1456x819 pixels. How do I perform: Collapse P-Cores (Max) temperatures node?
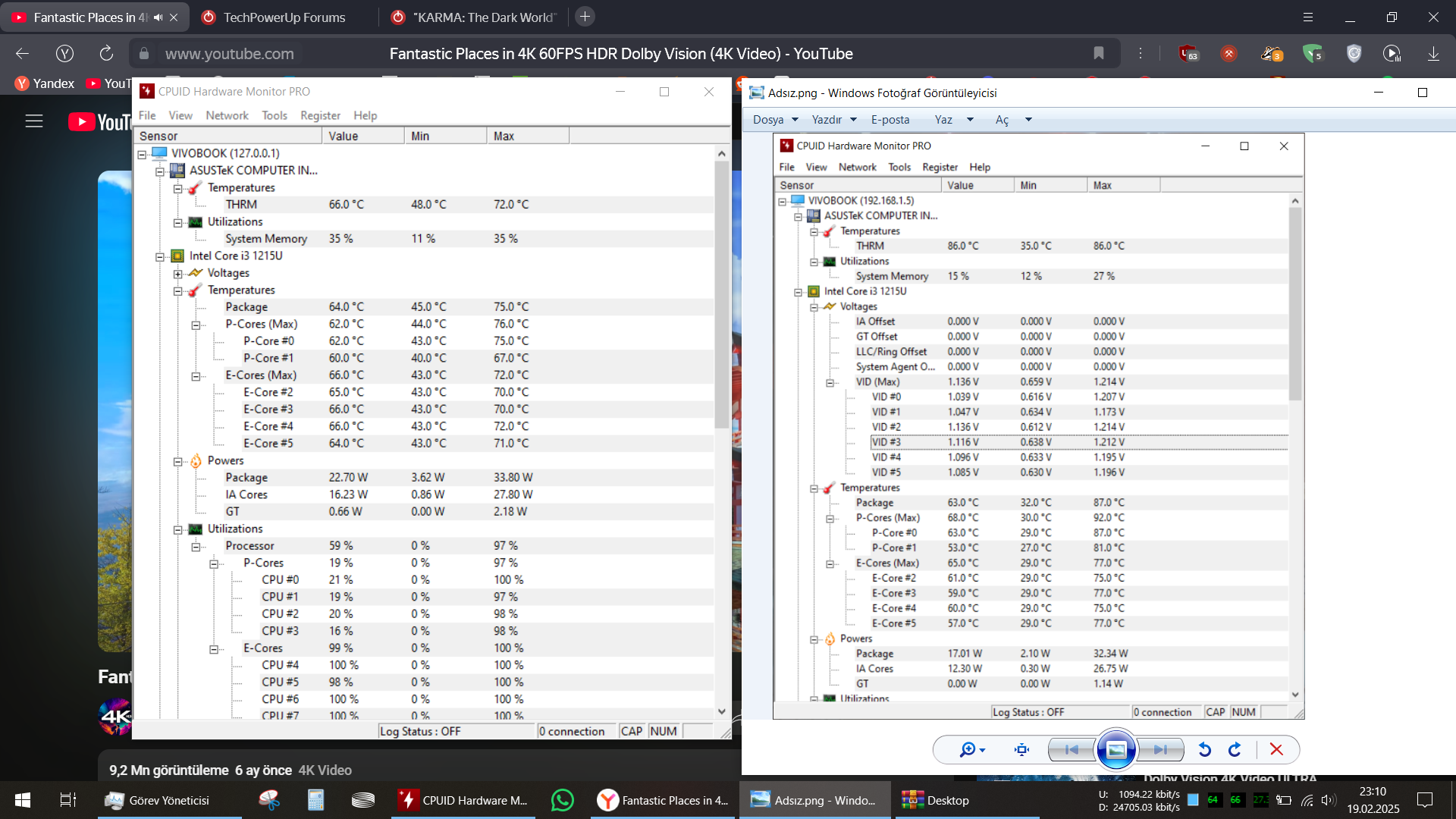tap(196, 325)
